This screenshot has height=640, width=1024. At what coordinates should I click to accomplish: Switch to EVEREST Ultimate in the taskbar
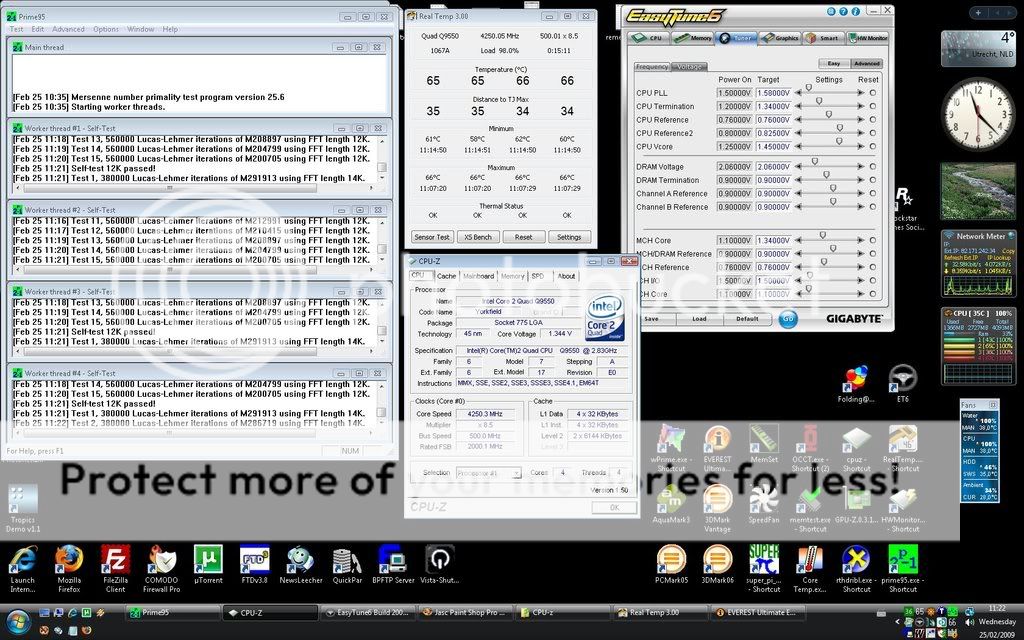click(x=758, y=613)
